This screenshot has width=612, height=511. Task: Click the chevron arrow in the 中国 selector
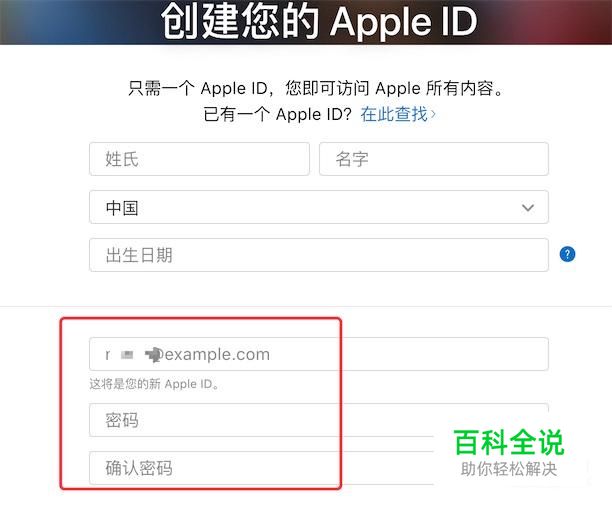528,208
